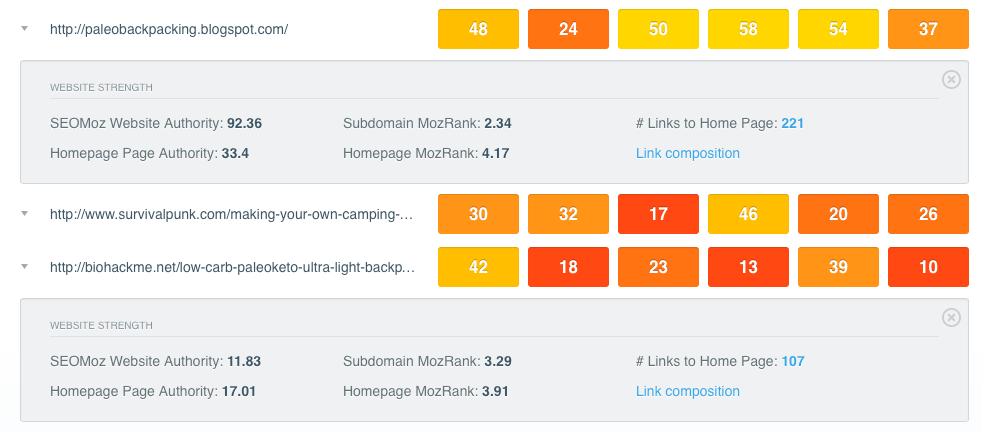Open the paleobackpacking.blogspot.com URL
The width and height of the screenshot is (982, 431).
tap(169, 29)
